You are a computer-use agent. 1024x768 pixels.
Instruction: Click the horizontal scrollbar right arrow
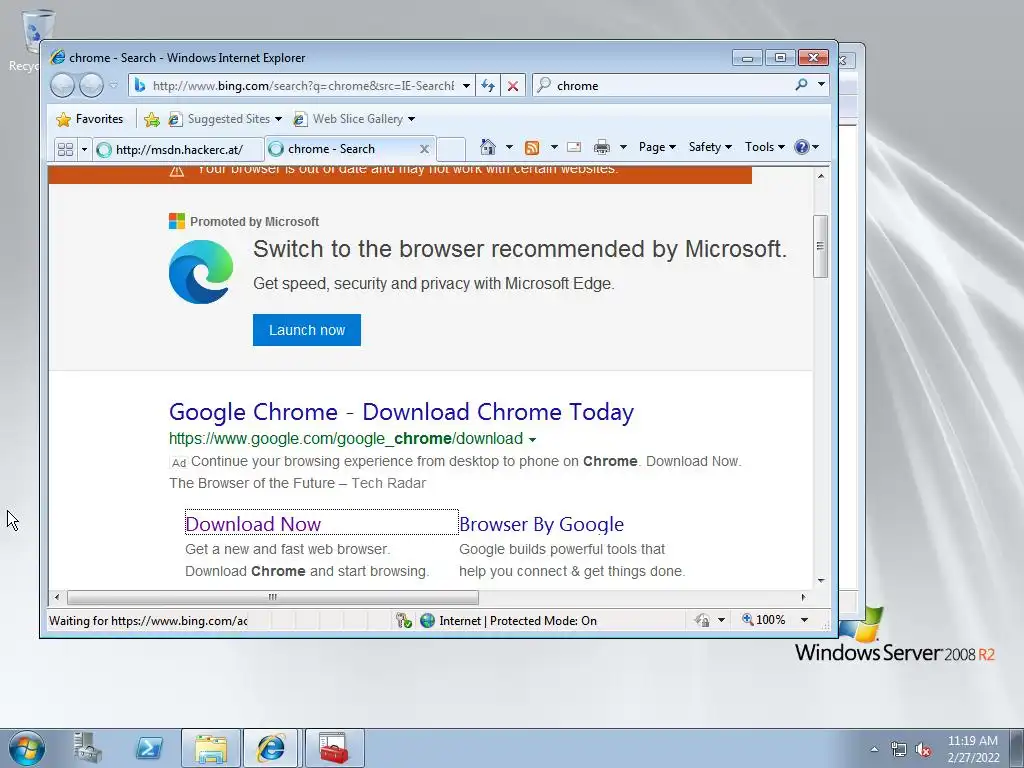tap(803, 597)
